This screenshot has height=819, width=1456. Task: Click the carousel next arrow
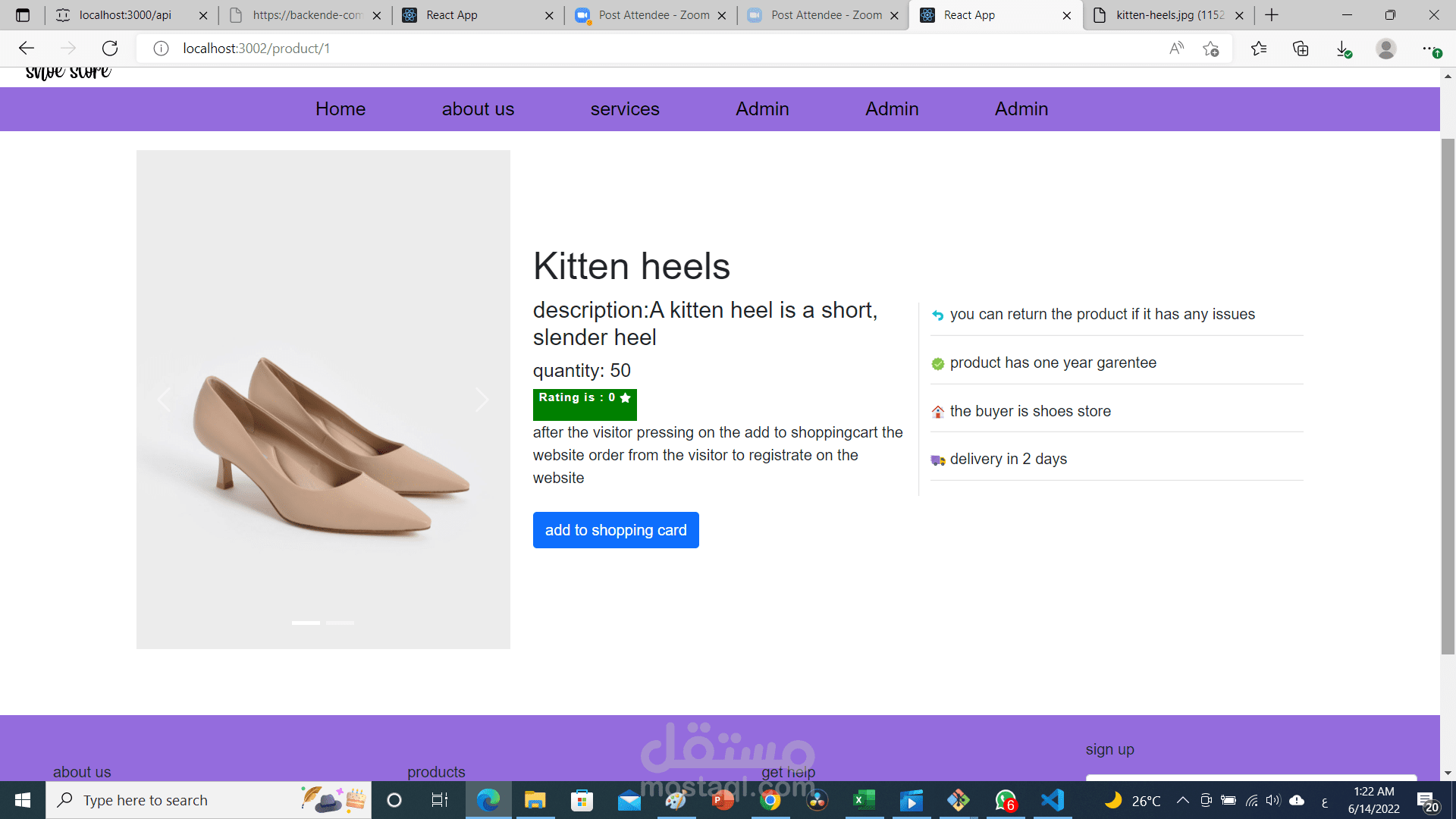coord(482,400)
